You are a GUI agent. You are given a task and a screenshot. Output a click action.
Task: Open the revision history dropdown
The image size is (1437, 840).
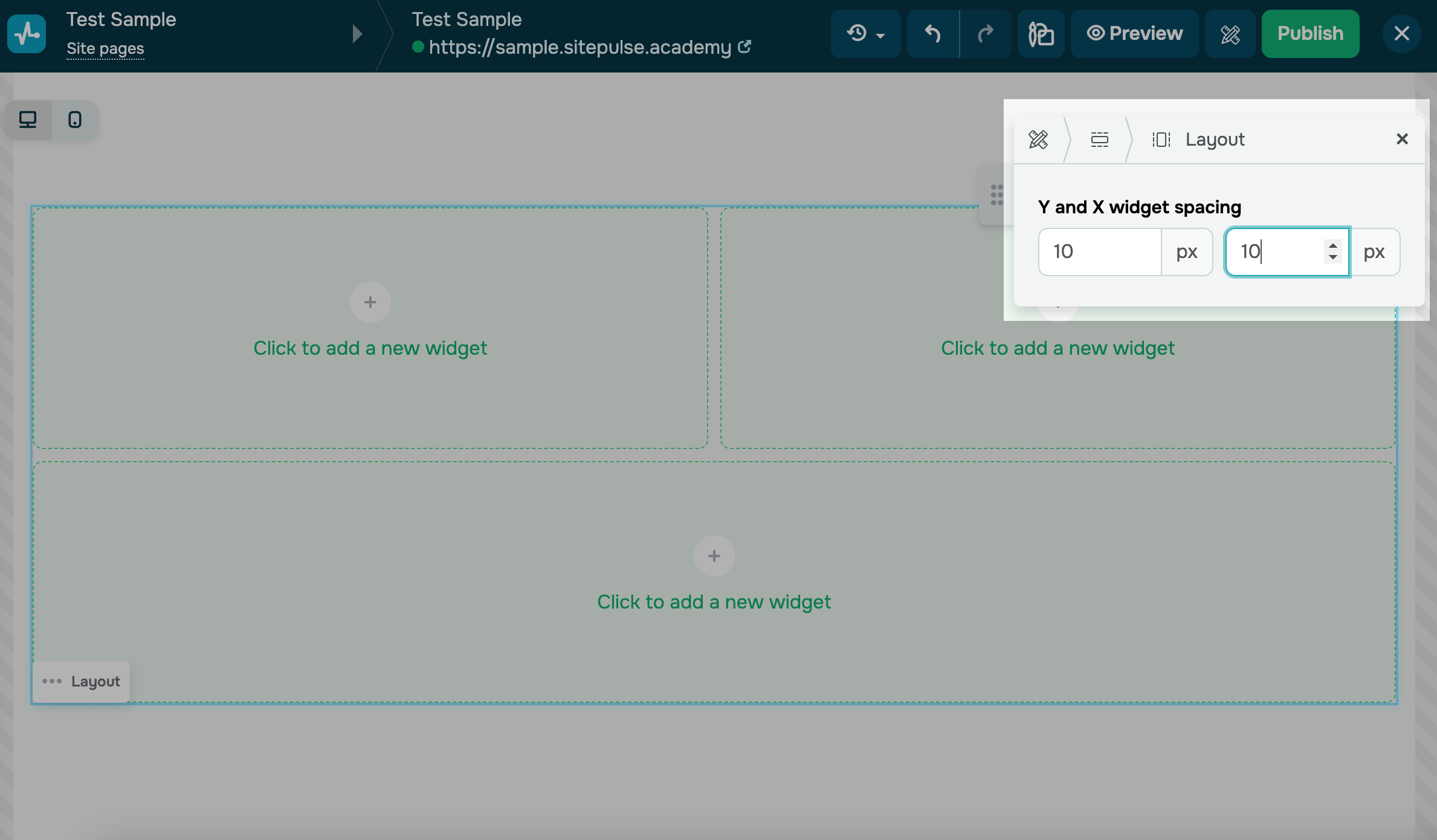[x=865, y=34]
